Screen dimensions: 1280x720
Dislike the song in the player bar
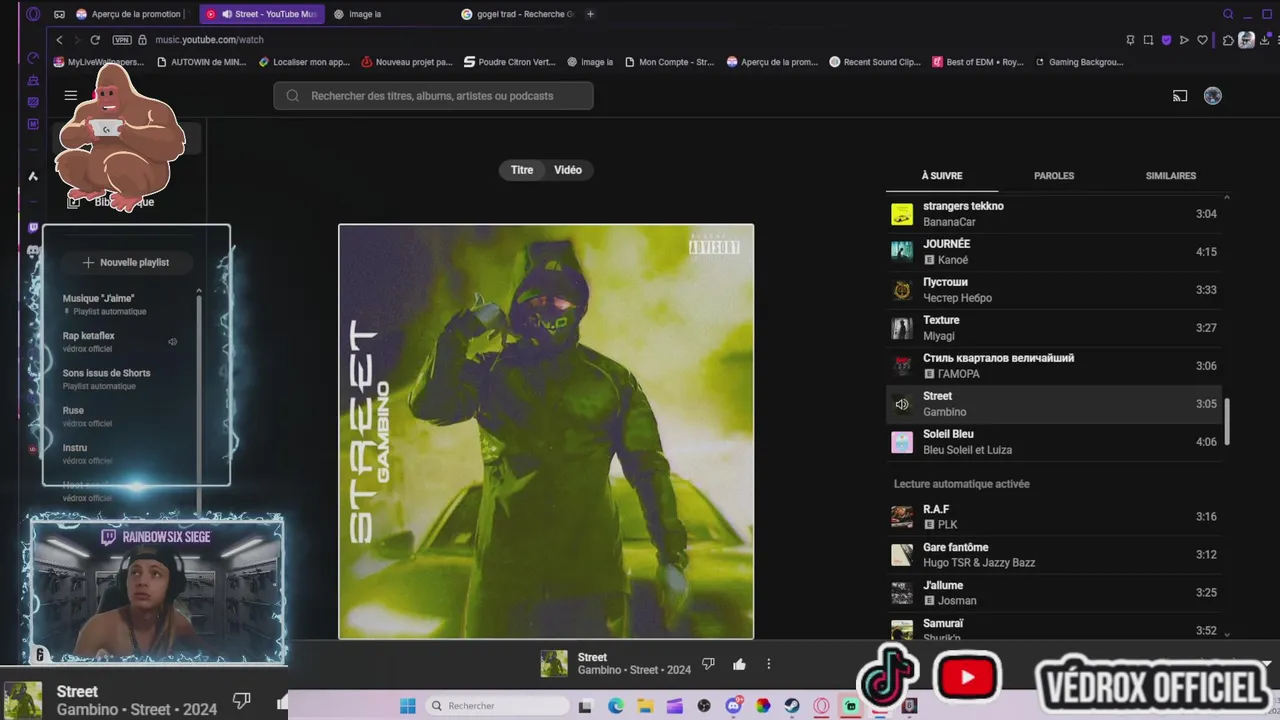tap(709, 664)
